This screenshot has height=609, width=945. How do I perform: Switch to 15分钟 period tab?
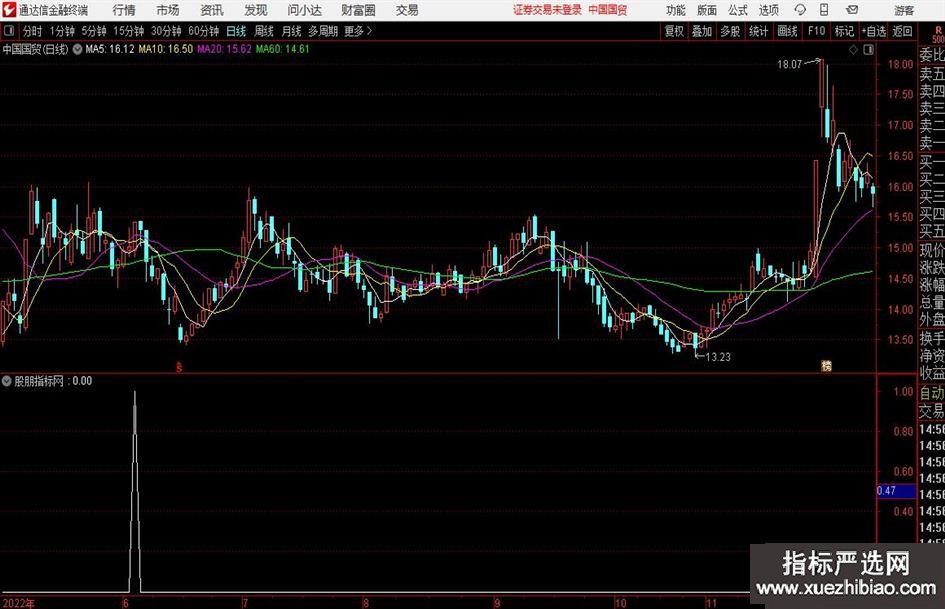(x=129, y=31)
